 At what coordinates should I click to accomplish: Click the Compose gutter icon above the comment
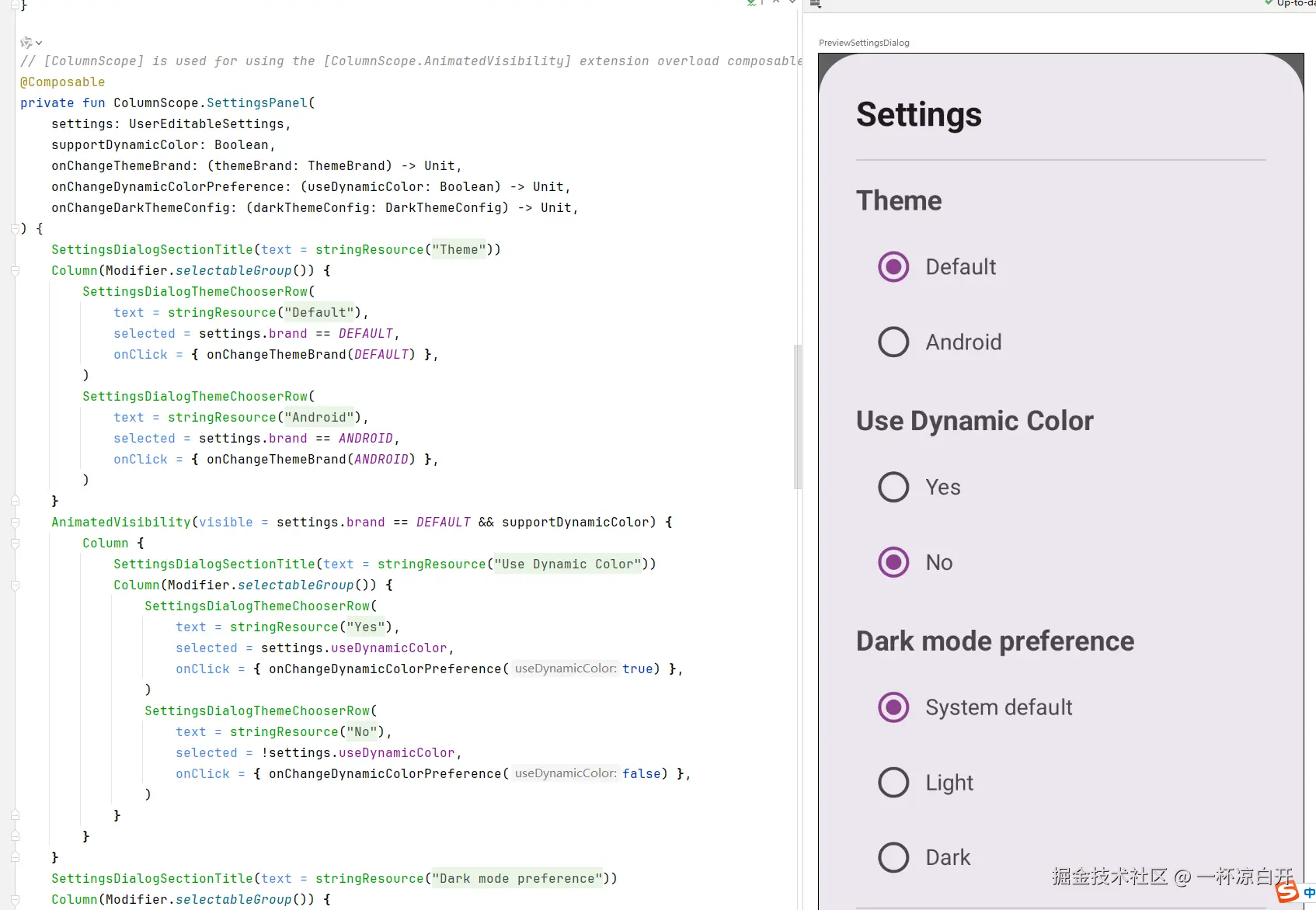pyautogui.click(x=26, y=43)
